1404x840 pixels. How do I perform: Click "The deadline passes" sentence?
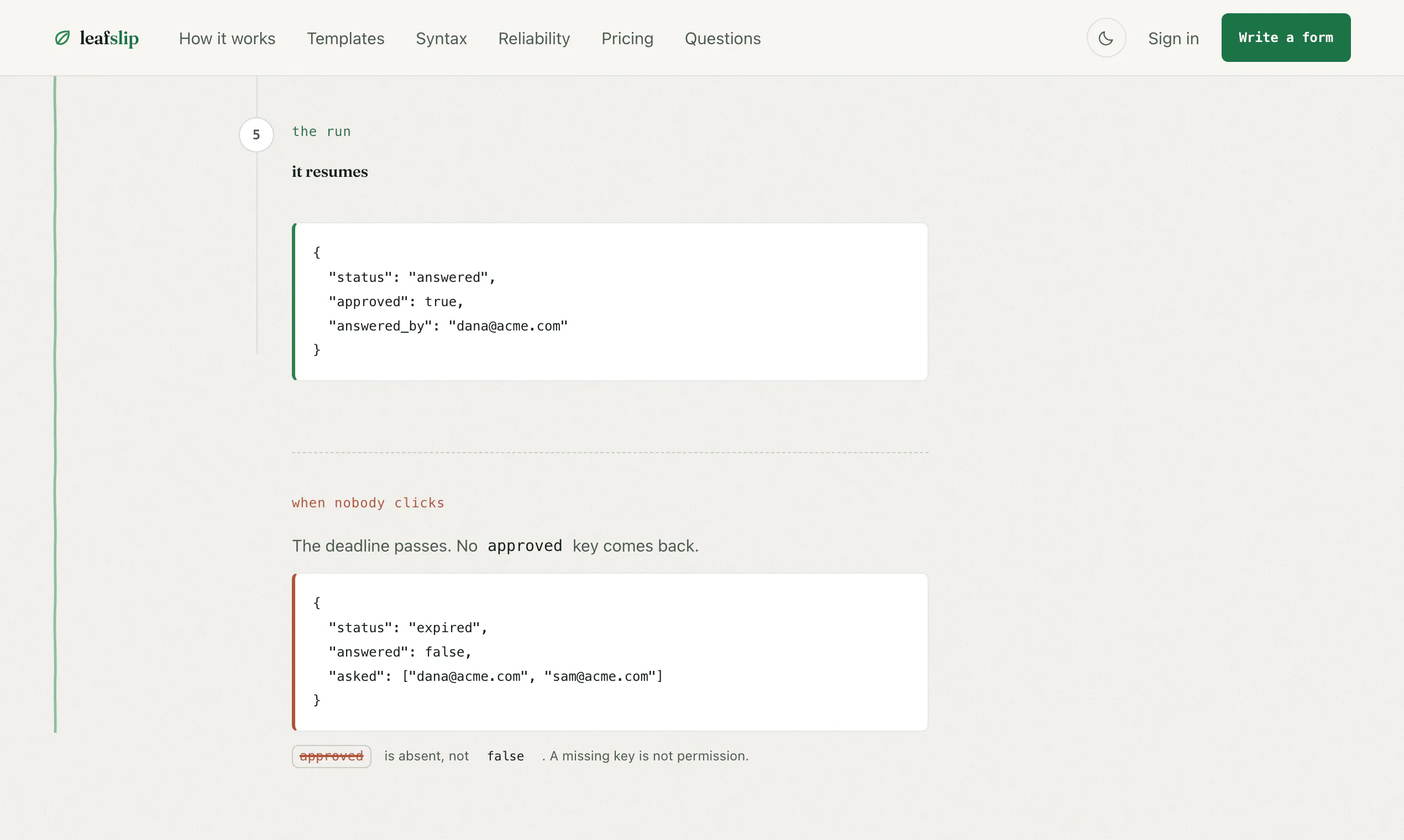pos(495,545)
